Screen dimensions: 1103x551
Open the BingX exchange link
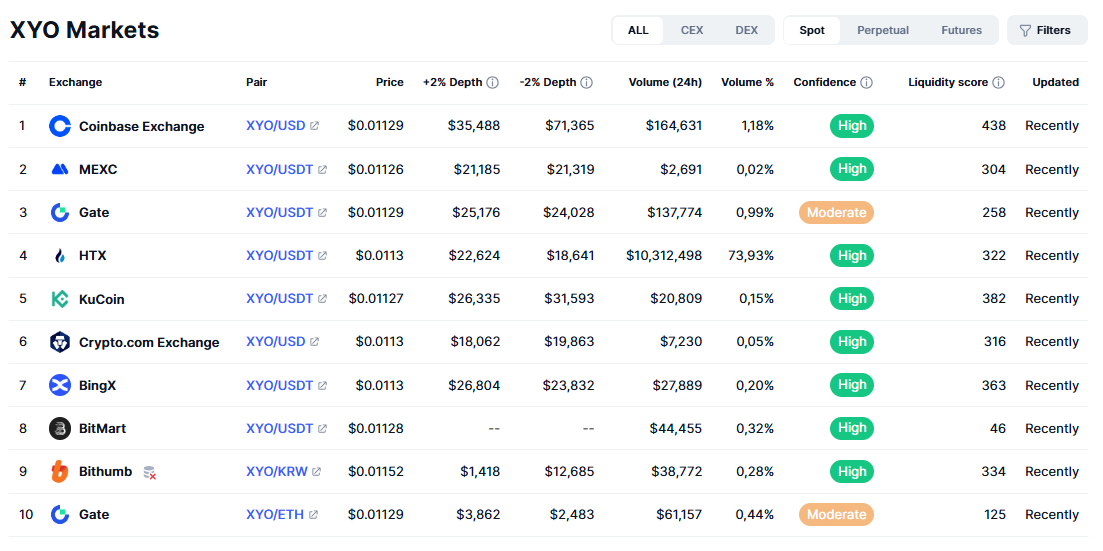tap(97, 386)
